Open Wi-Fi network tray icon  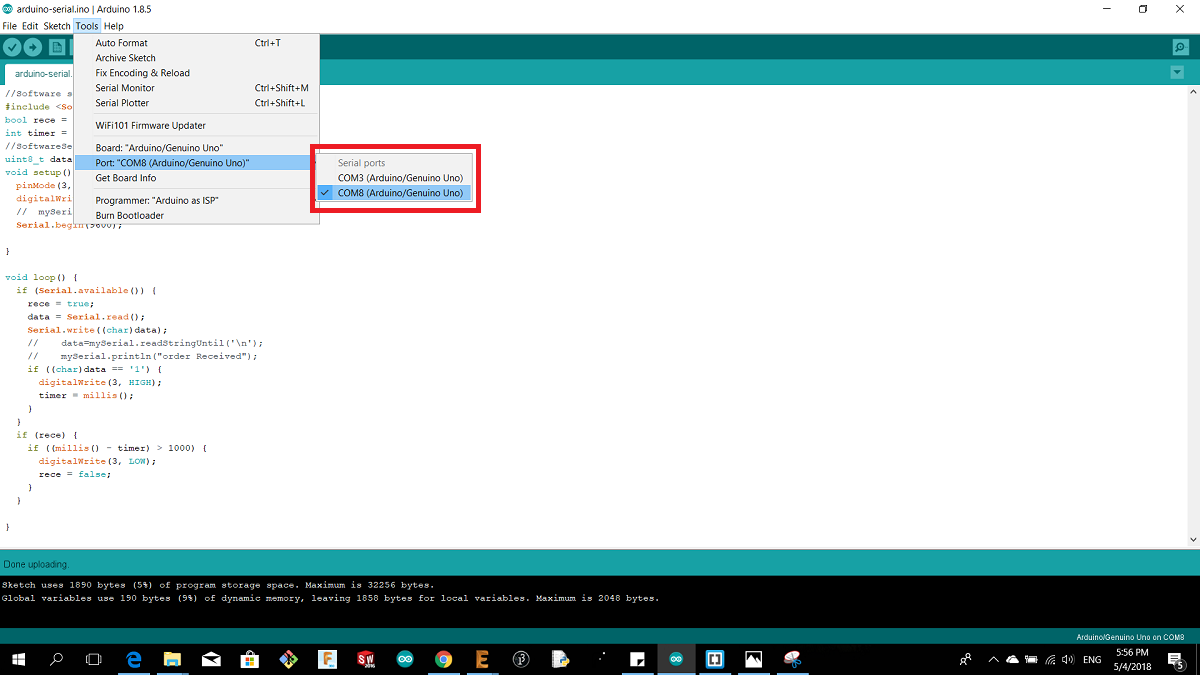(x=1049, y=660)
